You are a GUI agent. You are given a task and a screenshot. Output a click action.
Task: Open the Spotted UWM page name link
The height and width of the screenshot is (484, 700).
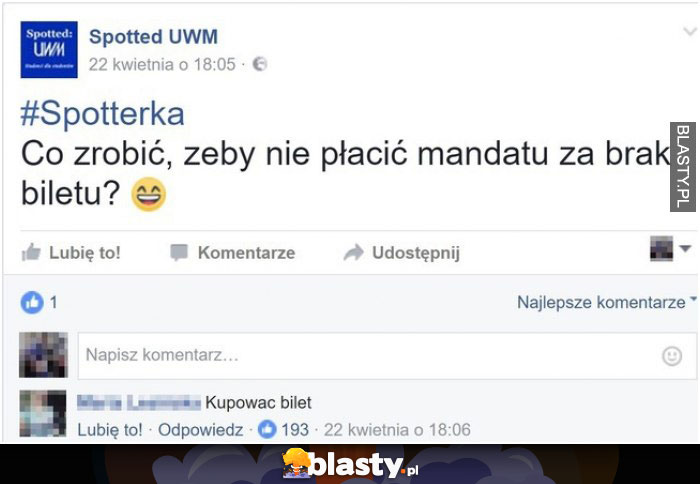pyautogui.click(x=154, y=37)
